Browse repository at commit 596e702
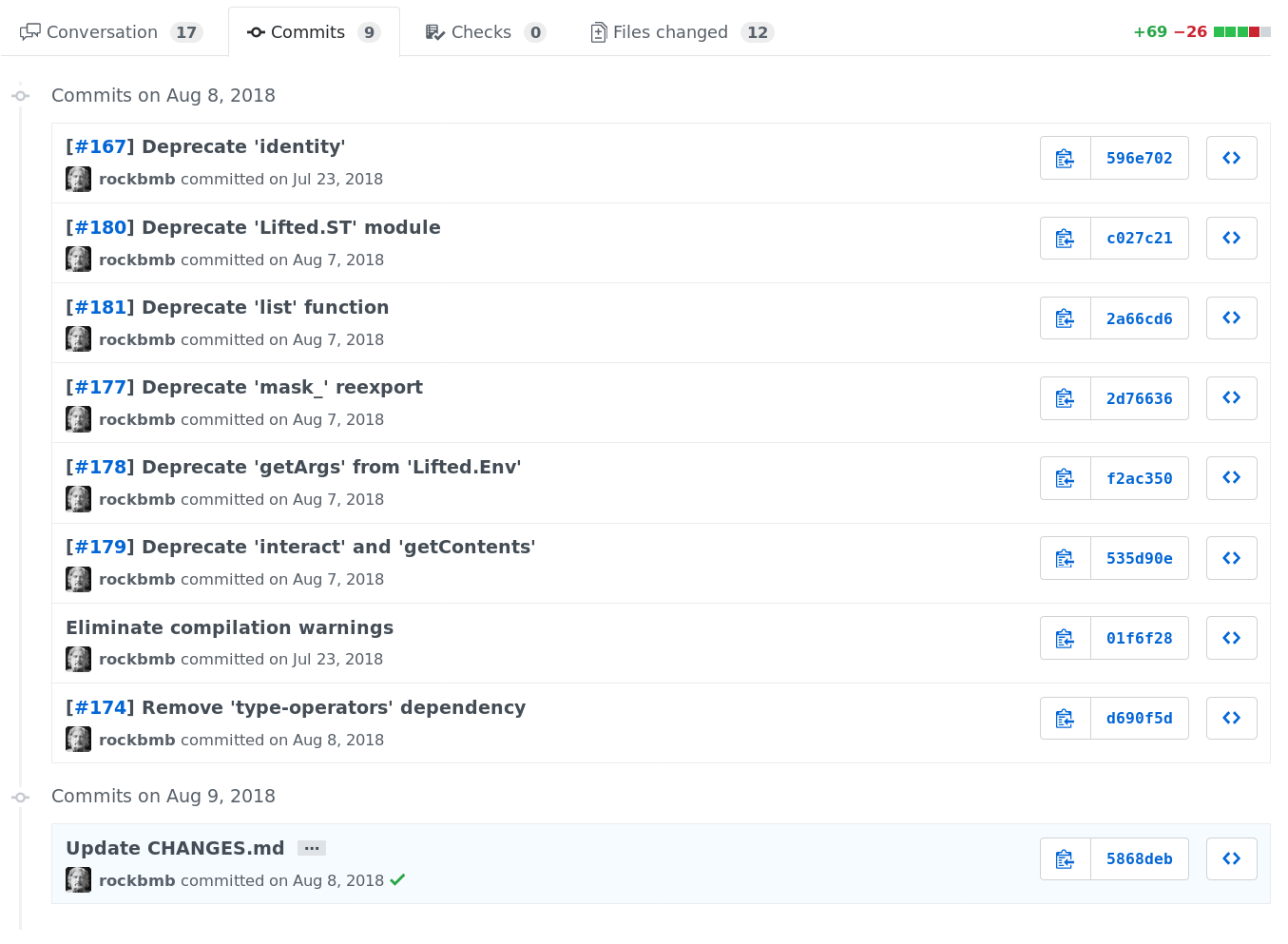This screenshot has height=944, width=1288. pyautogui.click(x=1231, y=158)
